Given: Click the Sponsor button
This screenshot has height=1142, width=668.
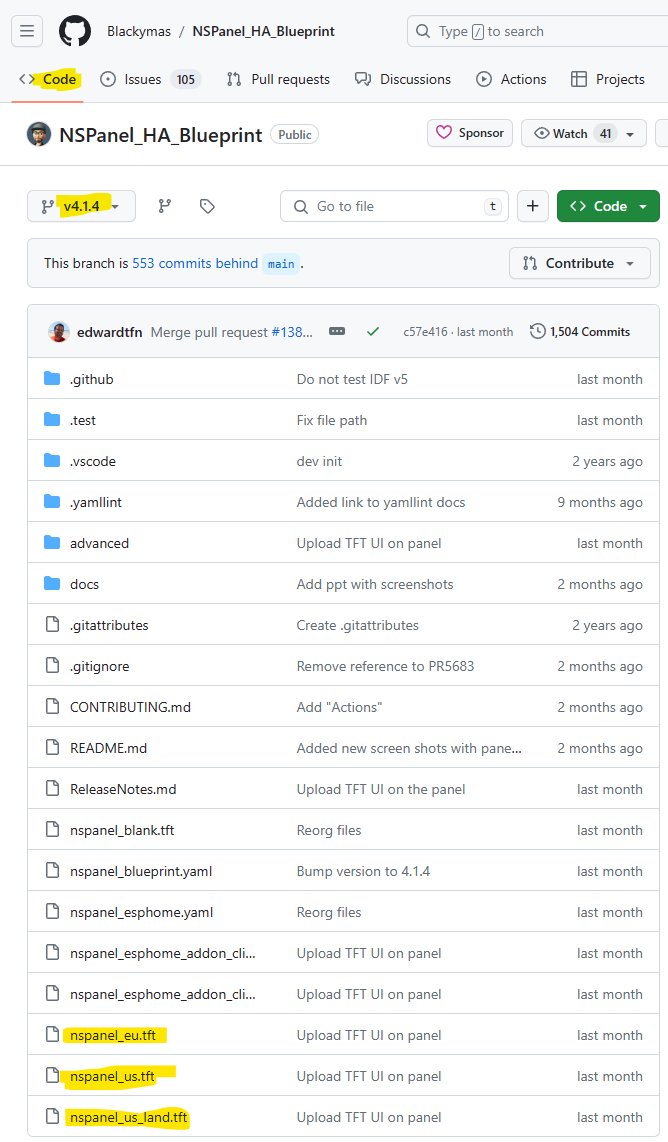Looking at the screenshot, I should coord(470,133).
